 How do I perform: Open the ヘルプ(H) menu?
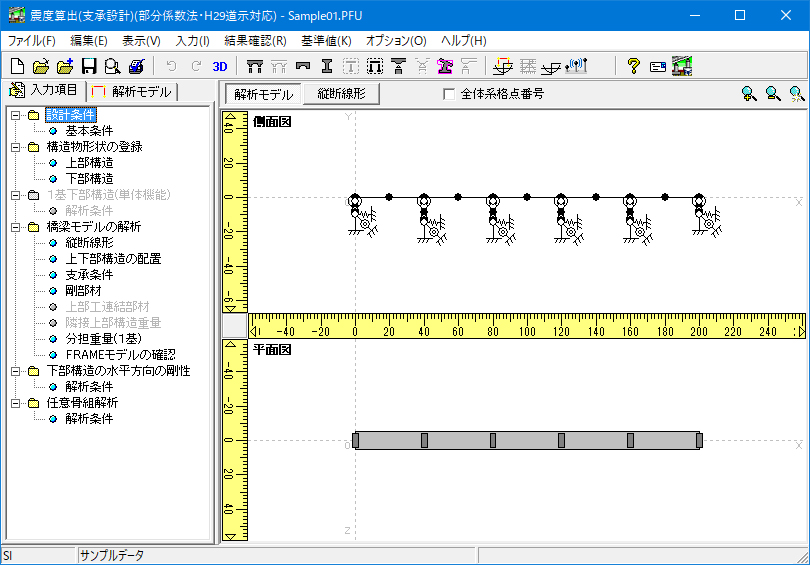click(x=463, y=41)
